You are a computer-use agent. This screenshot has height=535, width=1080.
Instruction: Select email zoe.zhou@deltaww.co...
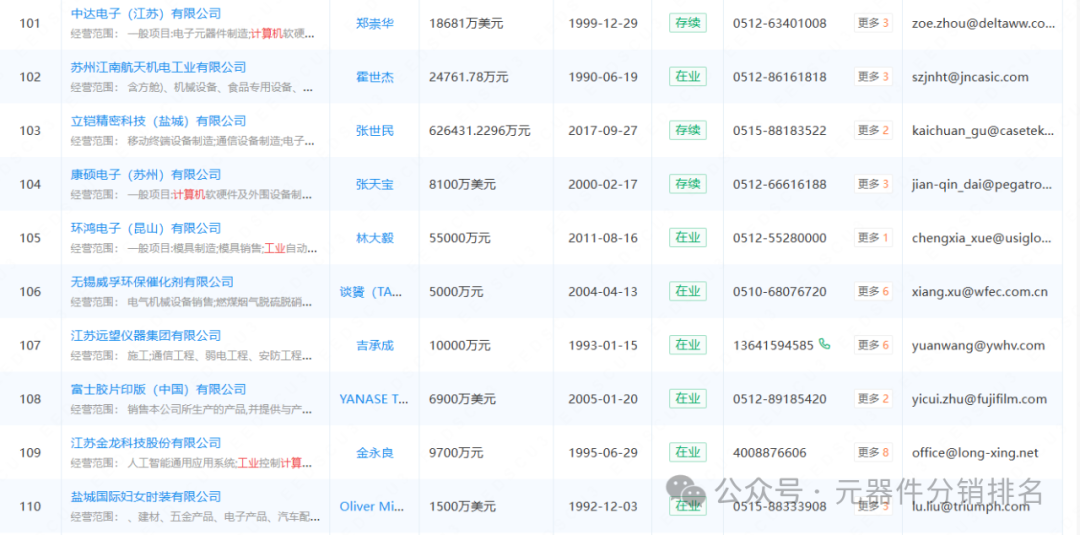[983, 23]
